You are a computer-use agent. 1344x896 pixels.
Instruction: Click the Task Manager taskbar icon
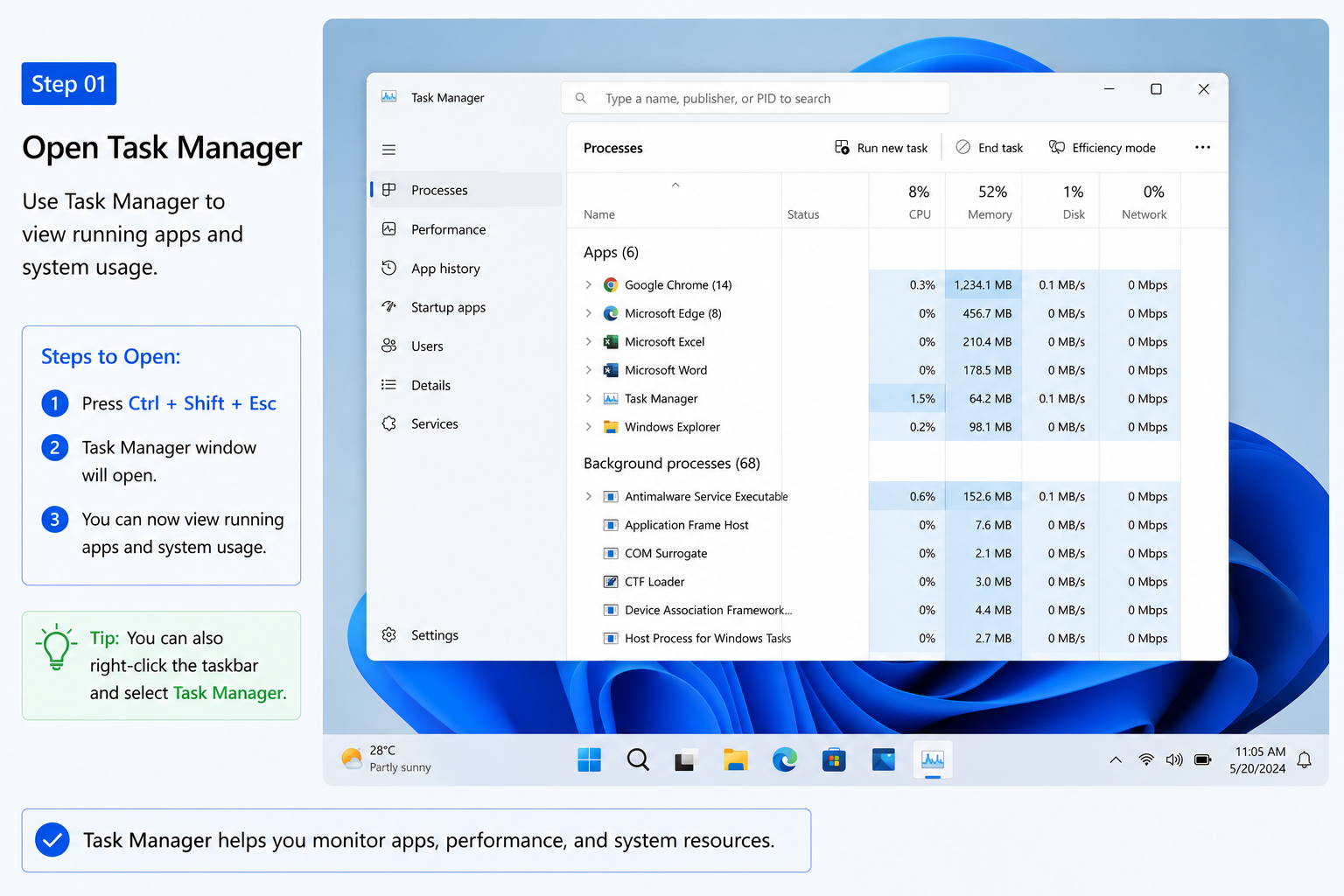933,759
